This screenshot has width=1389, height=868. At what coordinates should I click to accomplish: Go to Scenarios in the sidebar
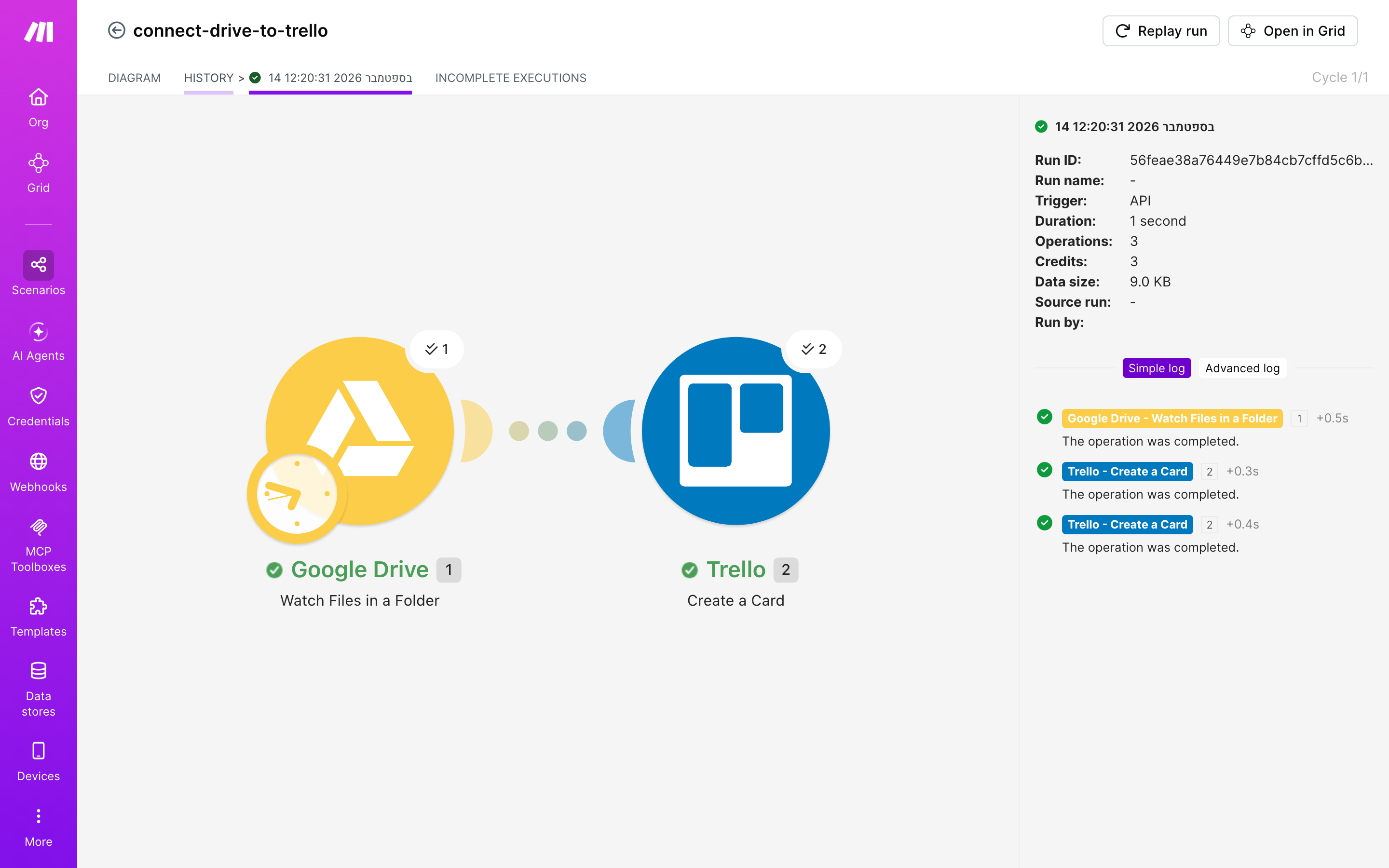pos(39,273)
